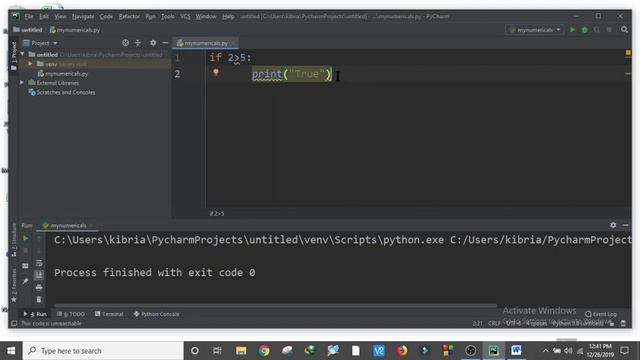
Task: Click code line 'if 2>5:' in editor
Action: [230, 58]
